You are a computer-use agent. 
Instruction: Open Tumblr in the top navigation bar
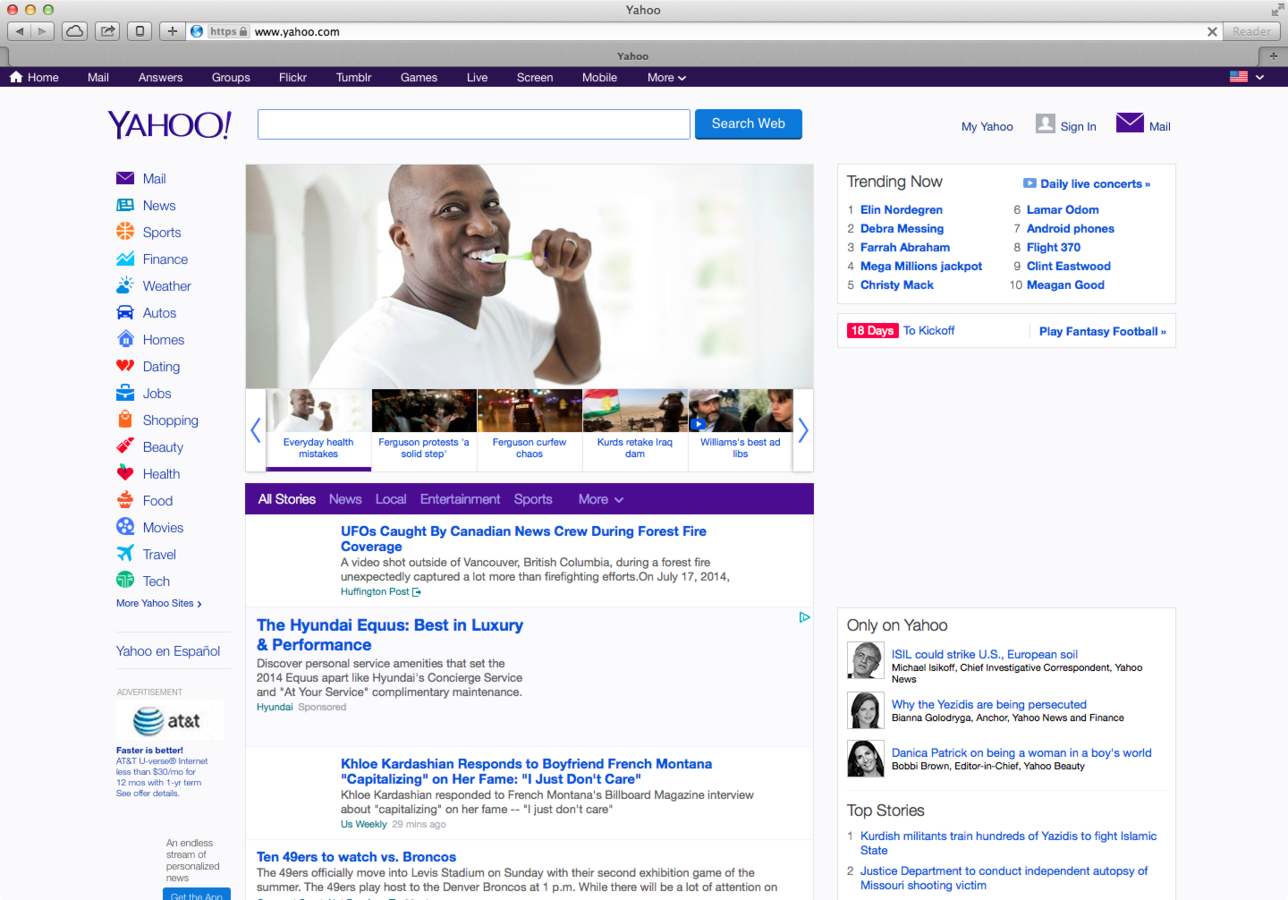pyautogui.click(x=353, y=77)
